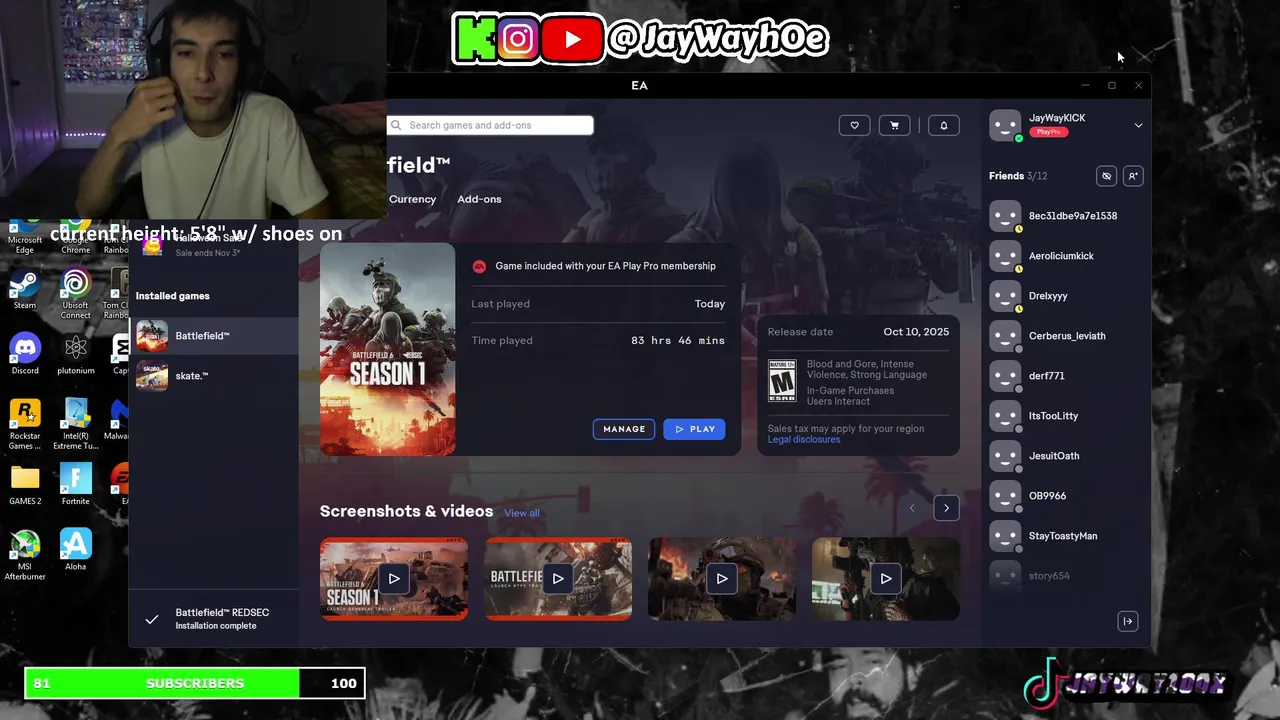Switch to the Currency tab
This screenshot has width=1280, height=720.
click(412, 199)
